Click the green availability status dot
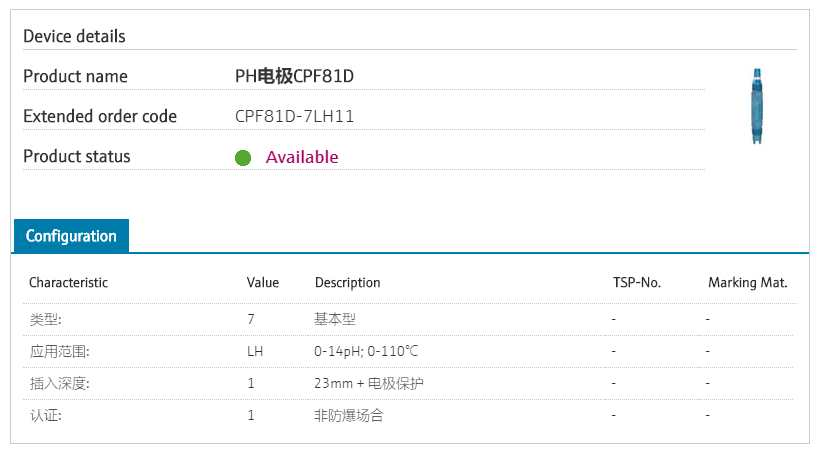 (x=243, y=157)
